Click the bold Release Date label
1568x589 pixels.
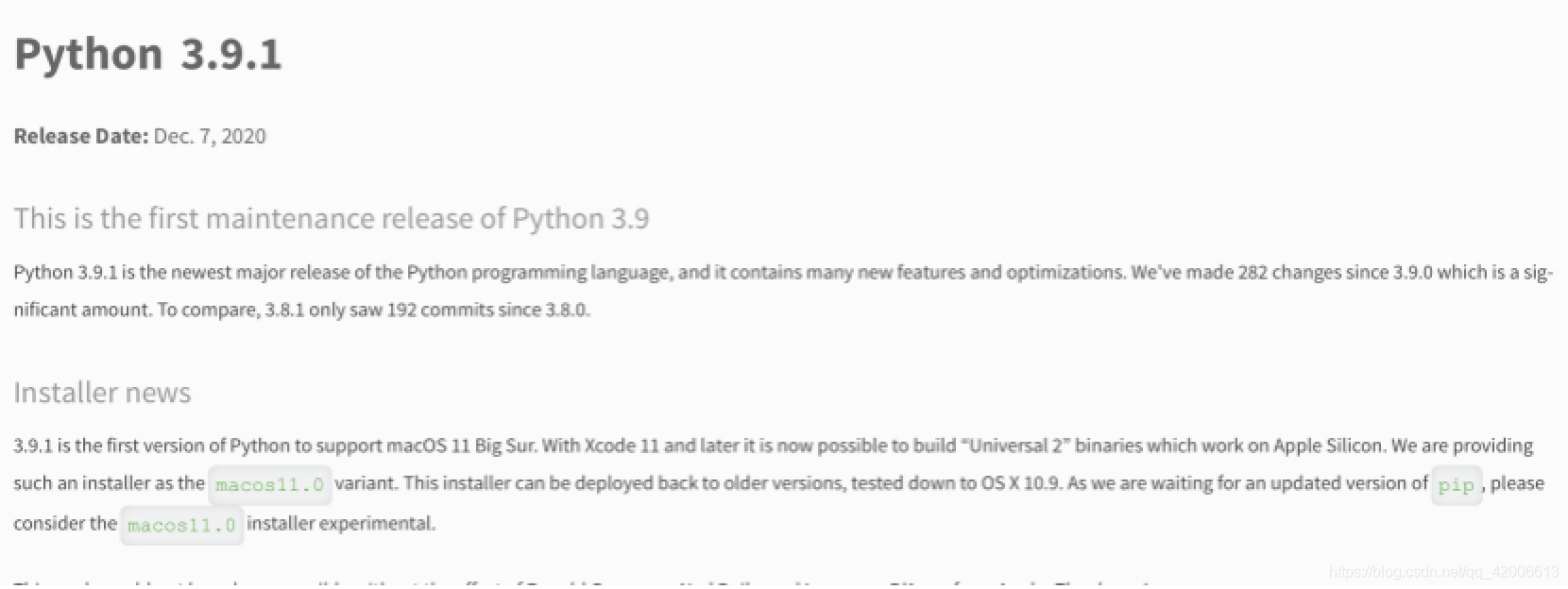click(80, 136)
